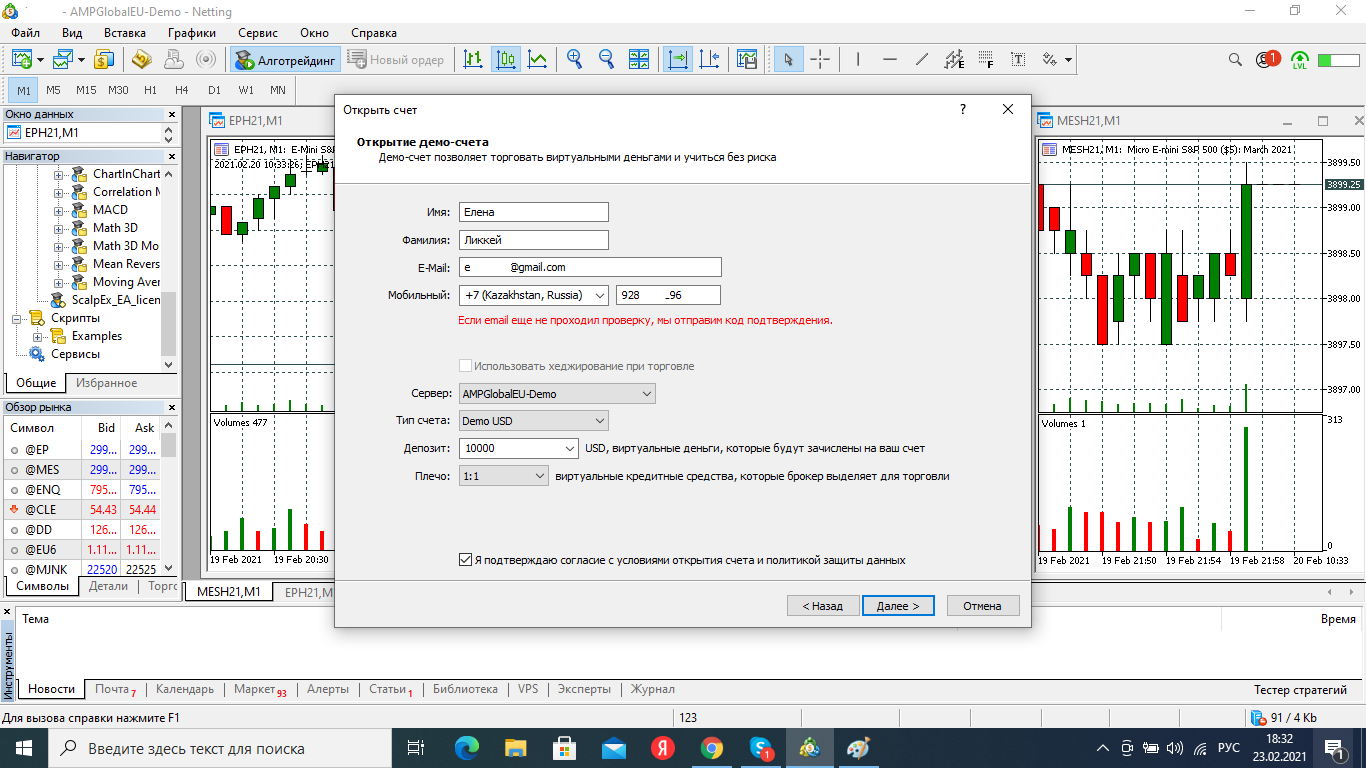Open the search magnifier in the toolbar
Image resolution: width=1366 pixels, height=768 pixels.
tap(1236, 60)
